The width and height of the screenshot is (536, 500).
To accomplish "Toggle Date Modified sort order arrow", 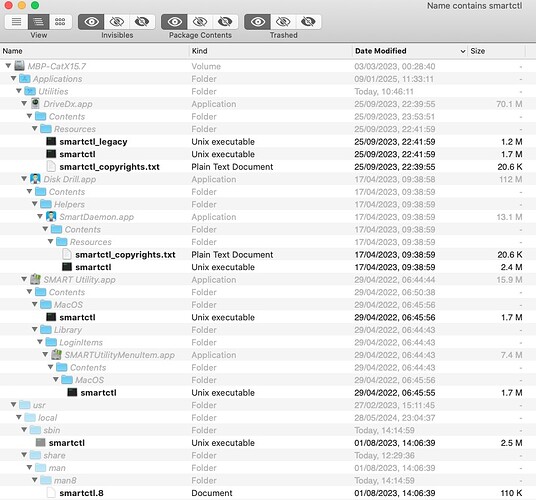I will coord(463,51).
